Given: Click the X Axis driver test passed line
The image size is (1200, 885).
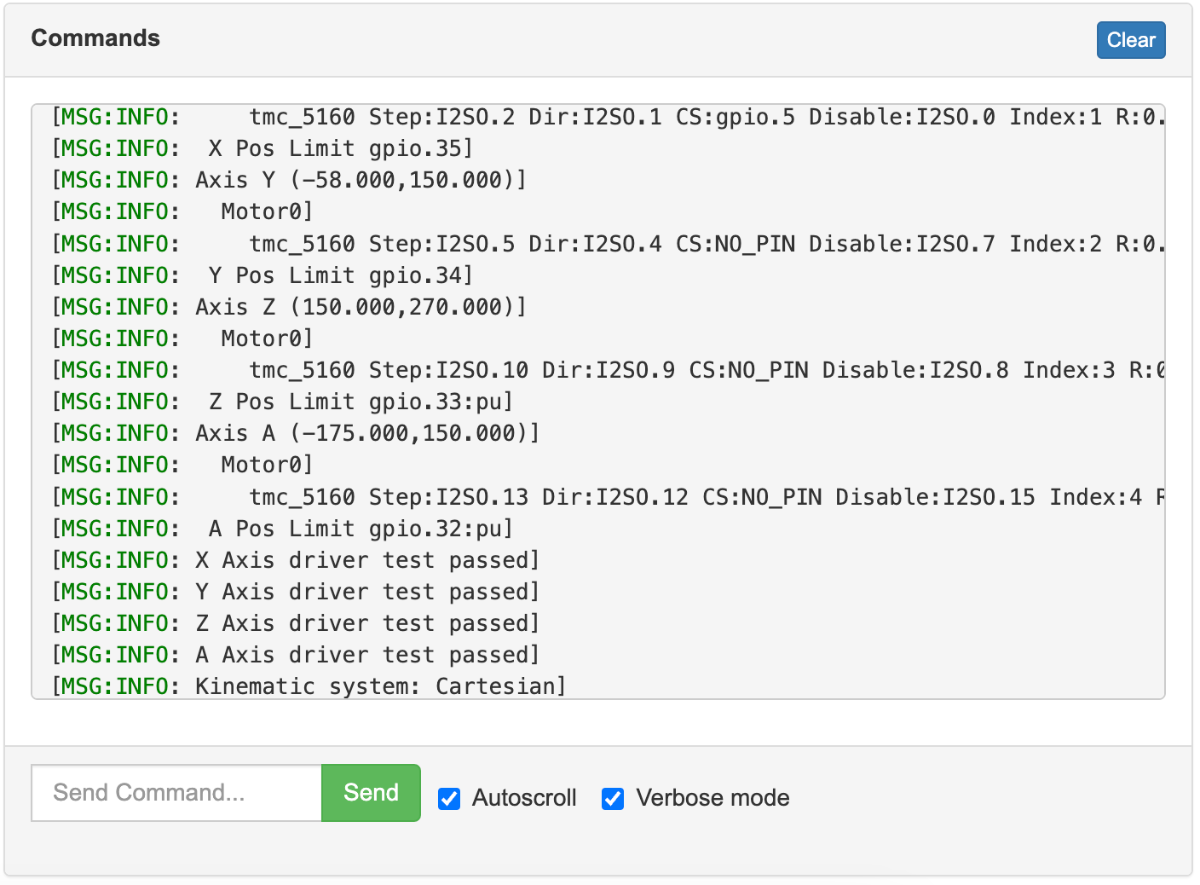Looking at the screenshot, I should [296, 560].
